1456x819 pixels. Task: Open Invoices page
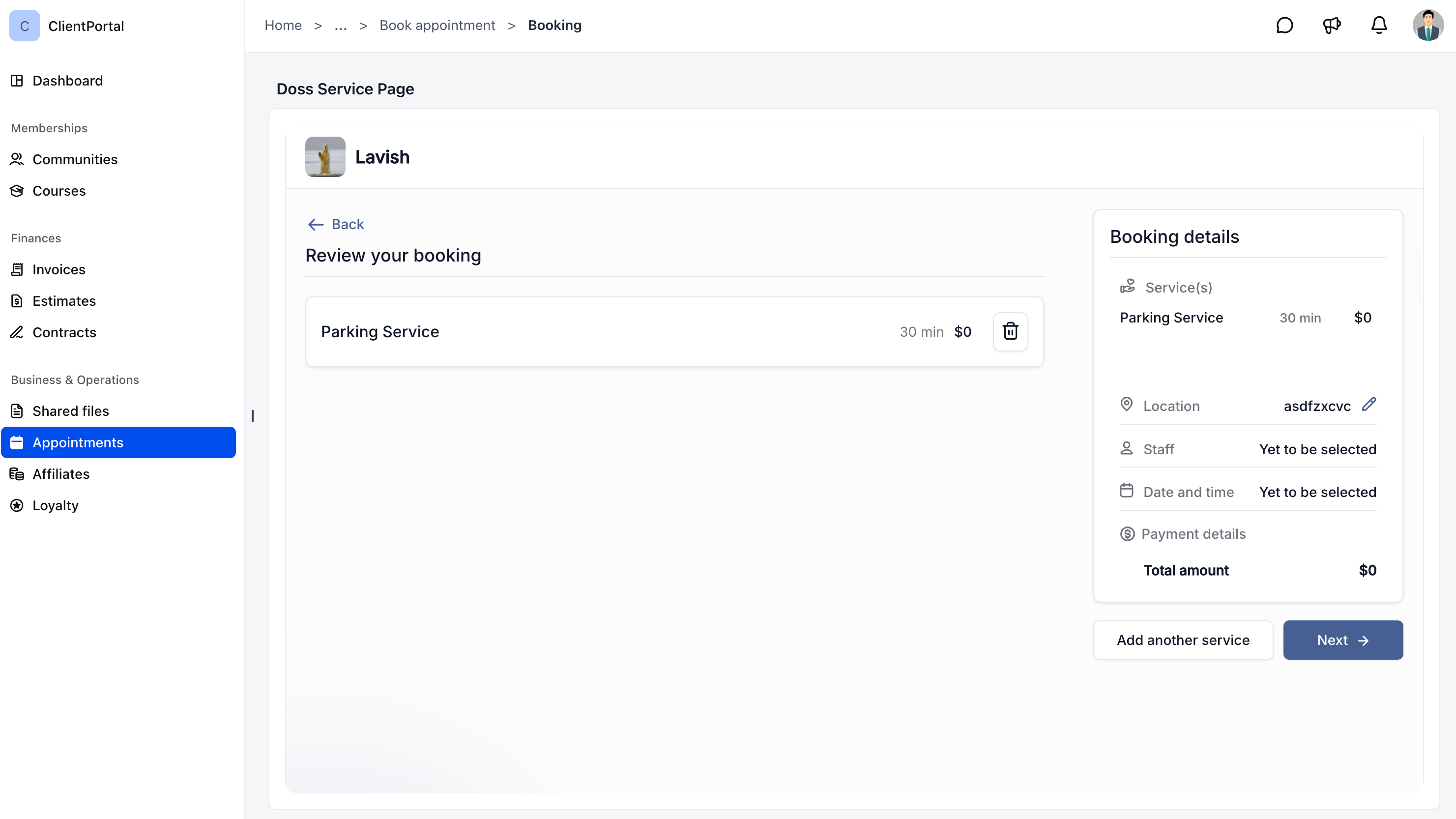click(x=118, y=269)
